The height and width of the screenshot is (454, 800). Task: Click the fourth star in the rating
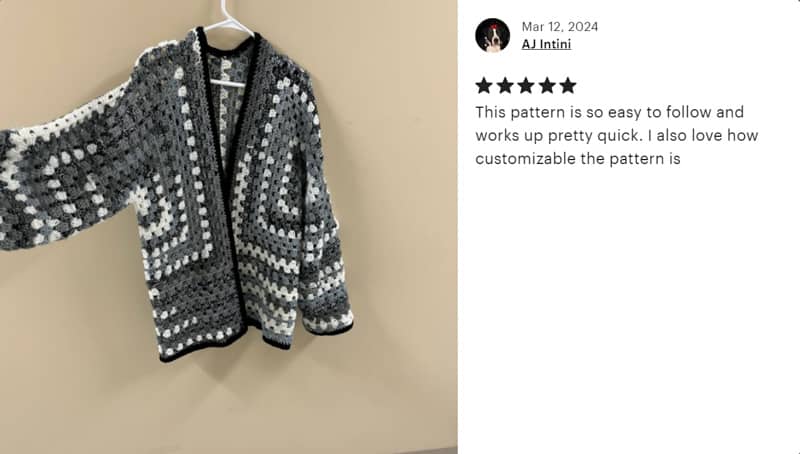pyautogui.click(x=546, y=86)
